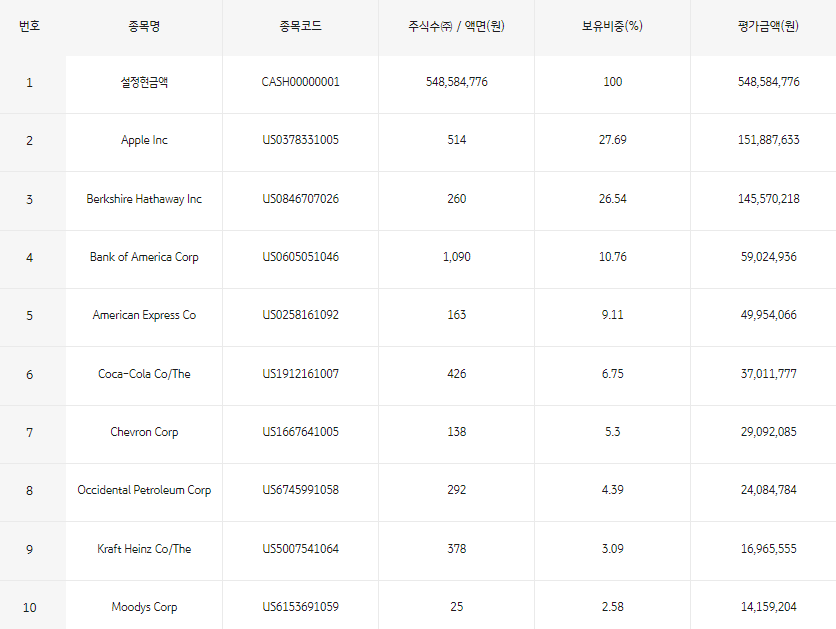Screen dimensions: 836x629
Task: Select Chevron Corp name cell
Action: (x=144, y=432)
